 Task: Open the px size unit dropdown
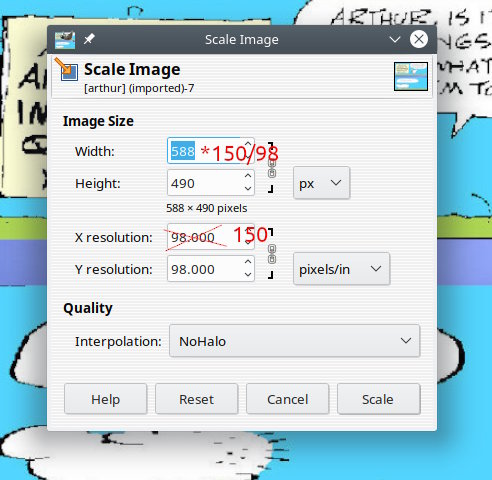click(321, 183)
